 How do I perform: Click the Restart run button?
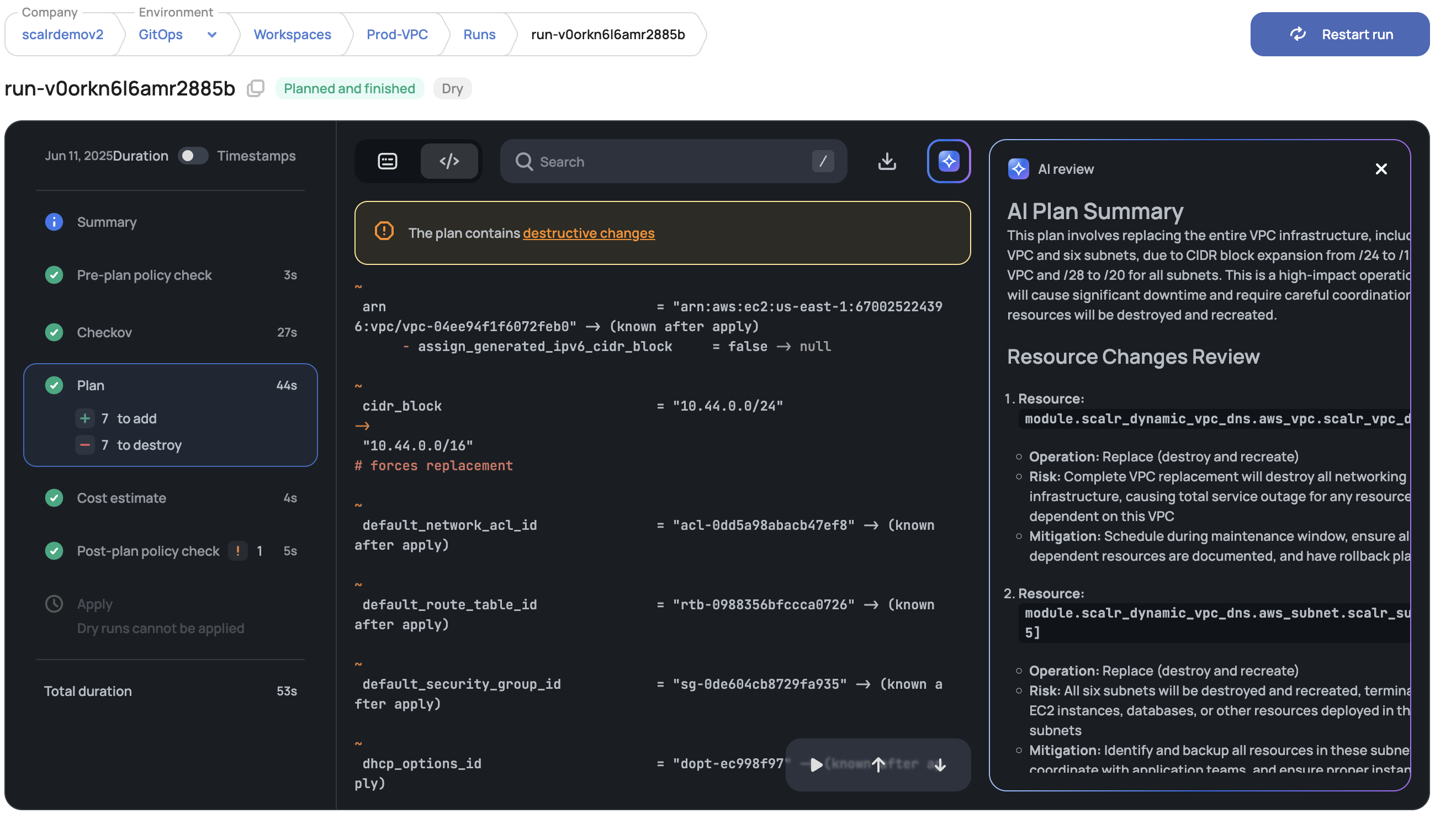click(1339, 35)
